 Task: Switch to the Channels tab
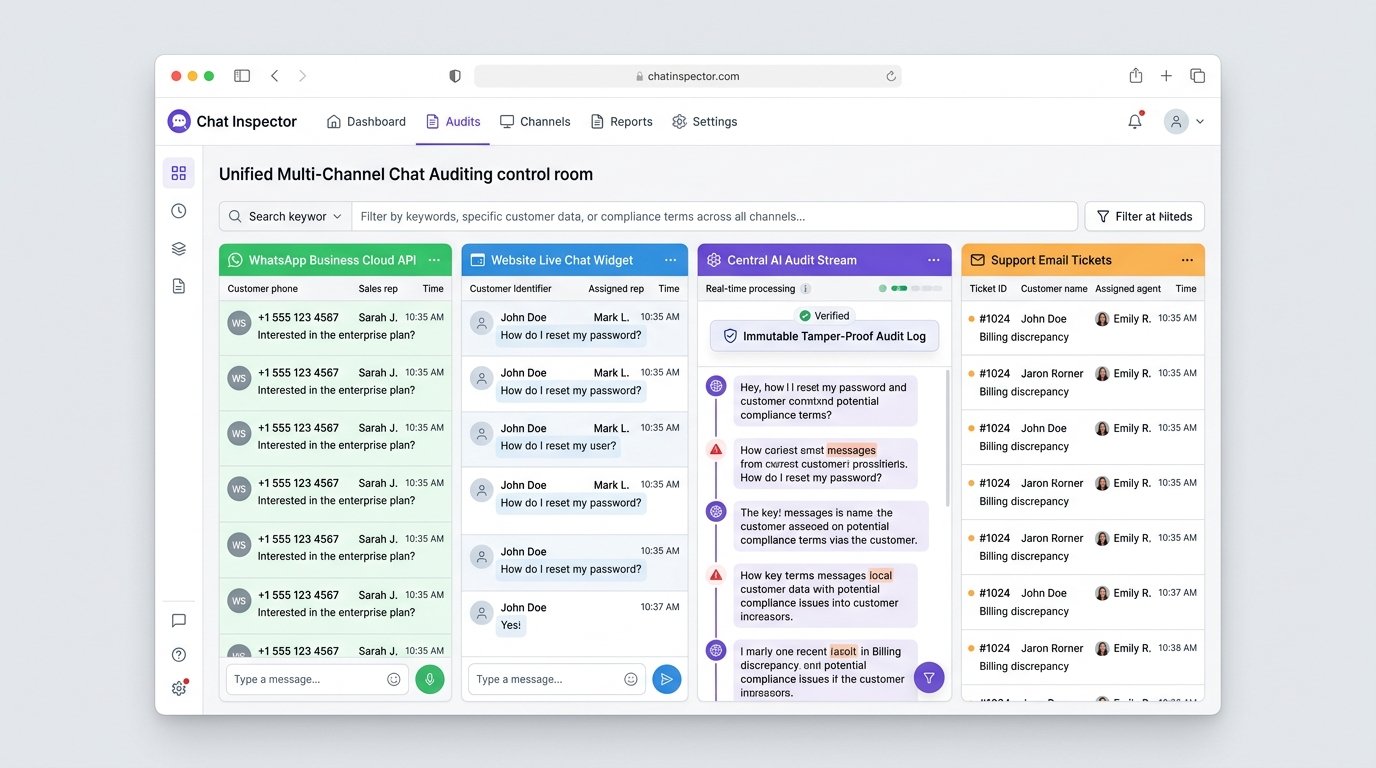point(535,121)
